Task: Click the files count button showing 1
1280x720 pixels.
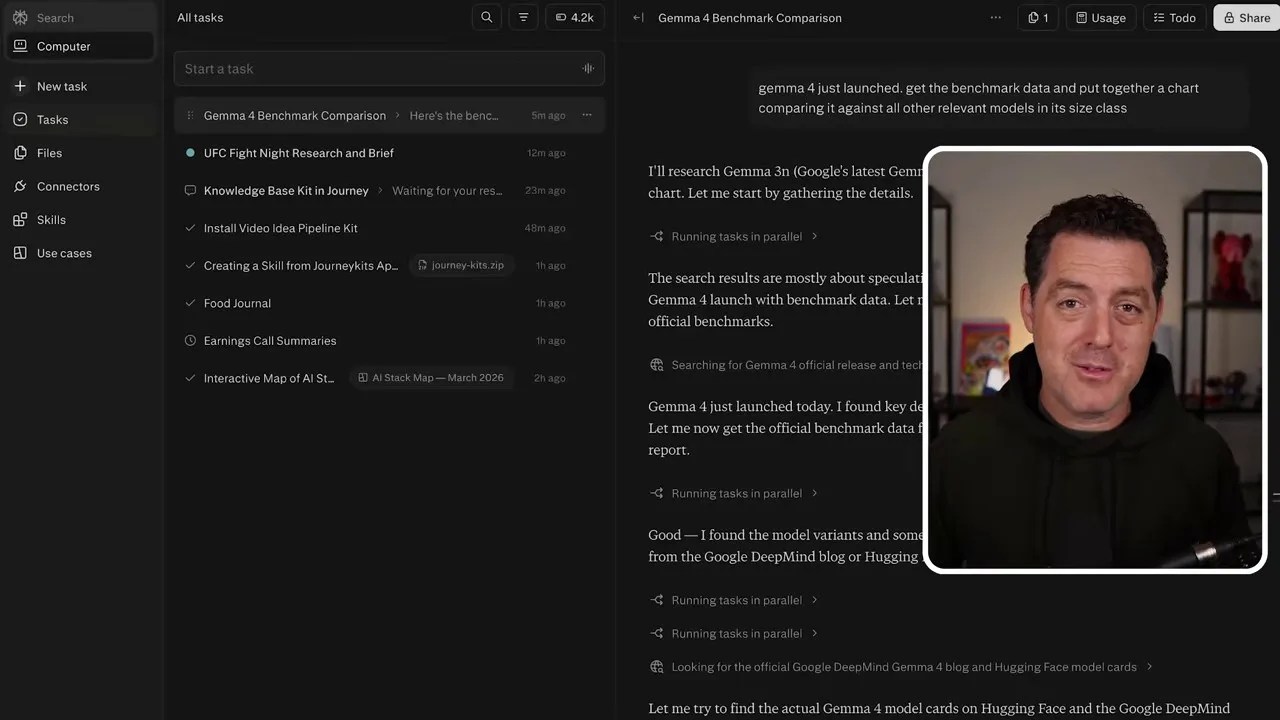Action: (1038, 18)
